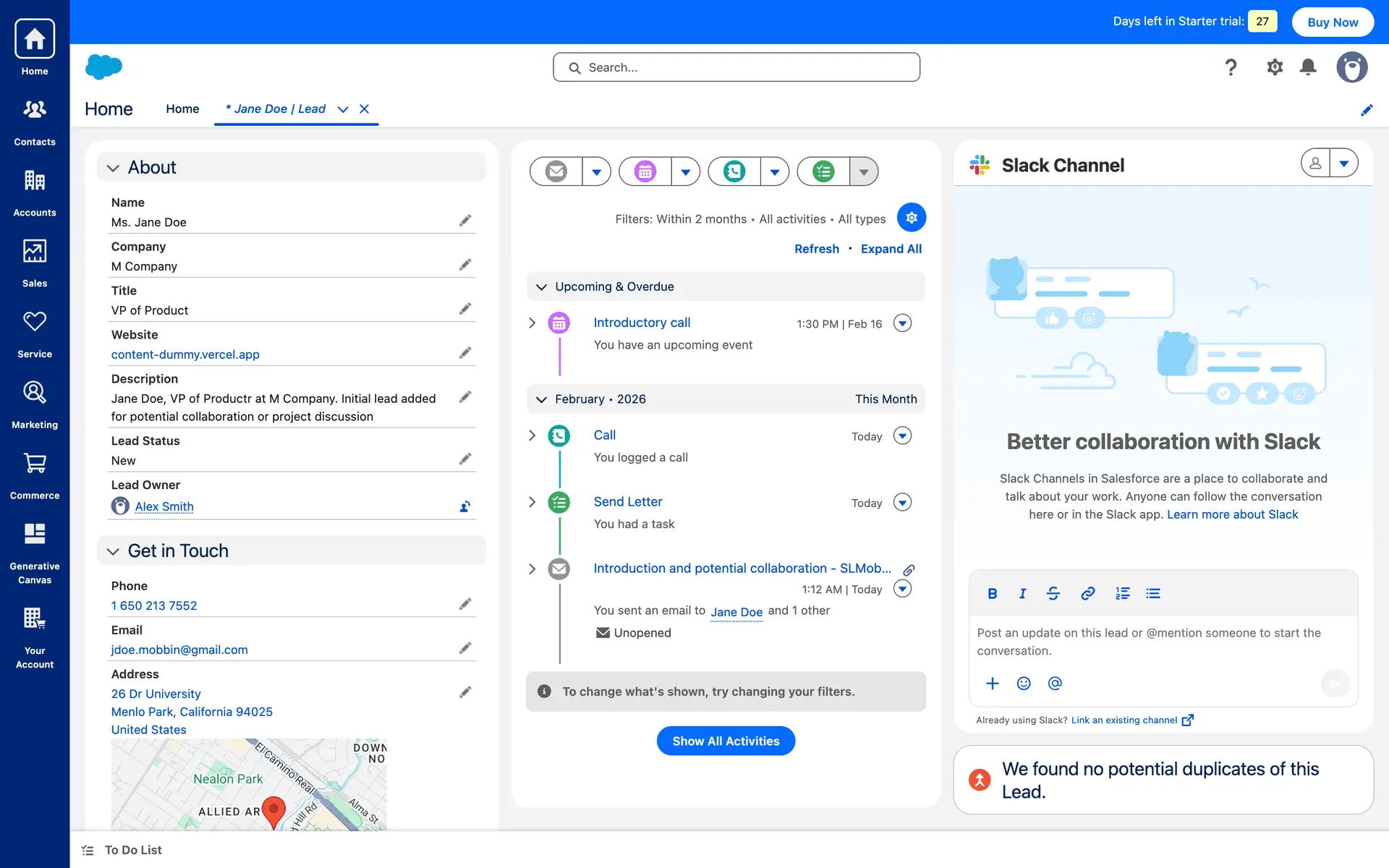Click the global search field

(736, 67)
